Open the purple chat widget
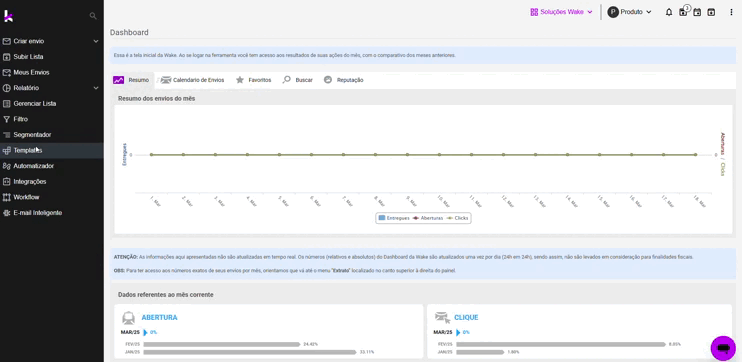742x362 pixels. (x=723, y=349)
